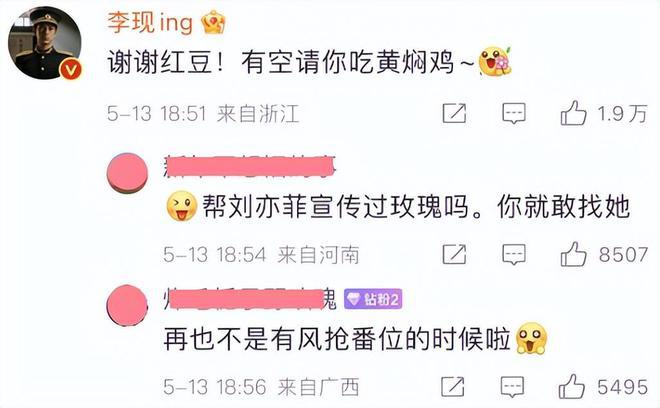This screenshot has width=660, height=408.
Task: Open the third commenter's pink avatar
Action: coord(127,305)
